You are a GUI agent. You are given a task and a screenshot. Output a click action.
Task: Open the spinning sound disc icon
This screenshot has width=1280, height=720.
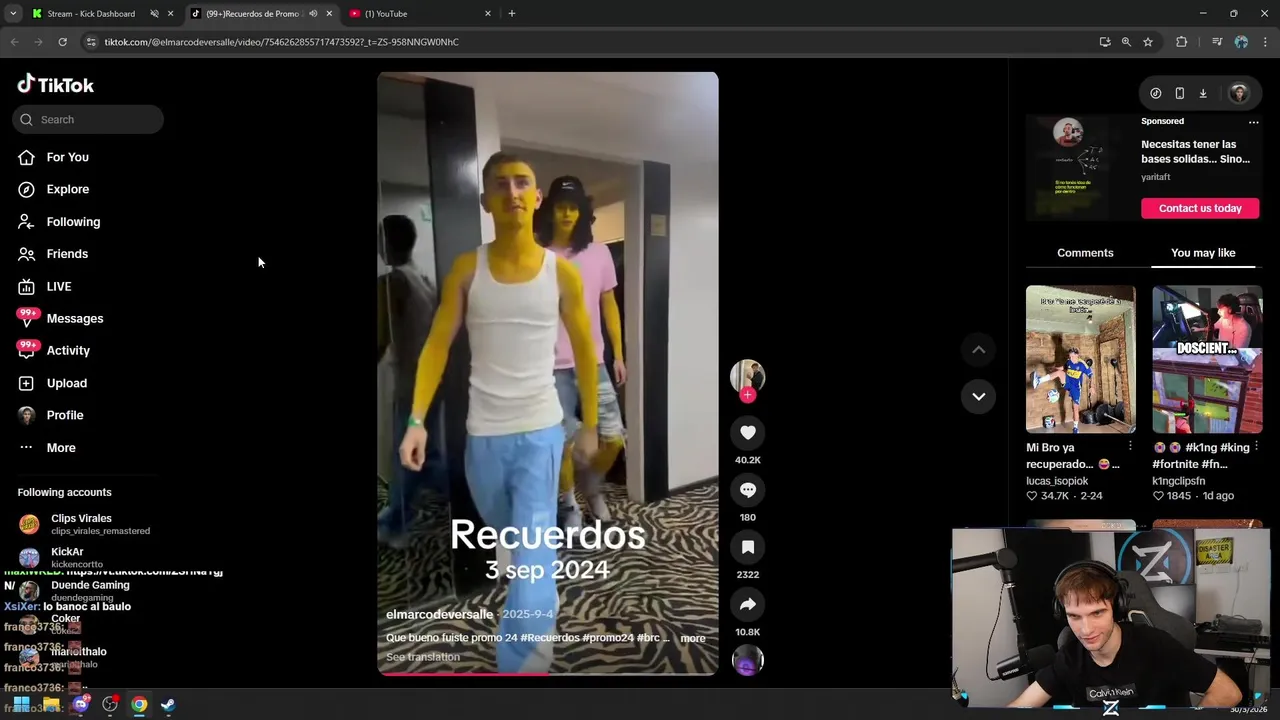tap(747, 660)
